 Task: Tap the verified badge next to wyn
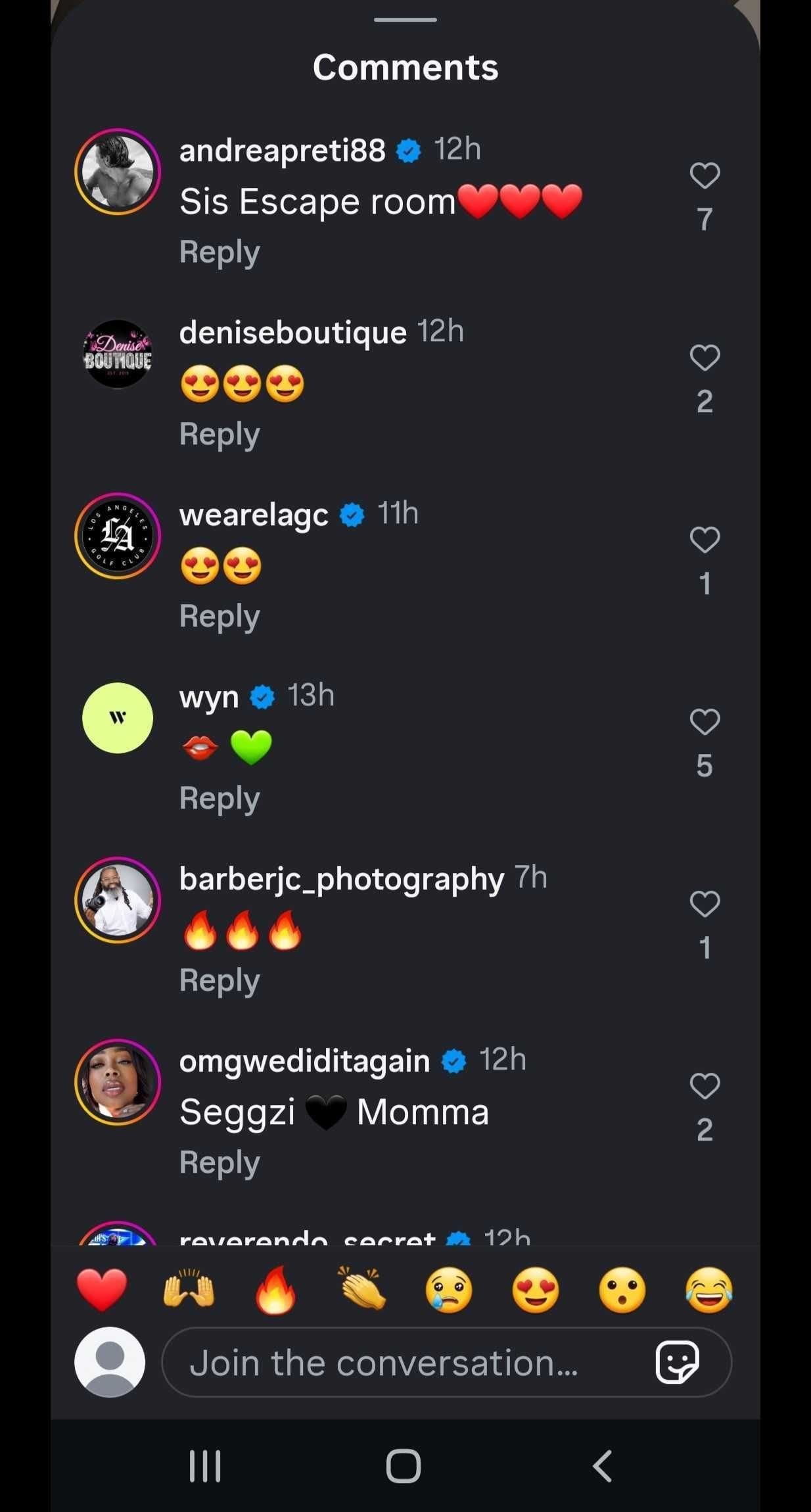pyautogui.click(x=262, y=697)
